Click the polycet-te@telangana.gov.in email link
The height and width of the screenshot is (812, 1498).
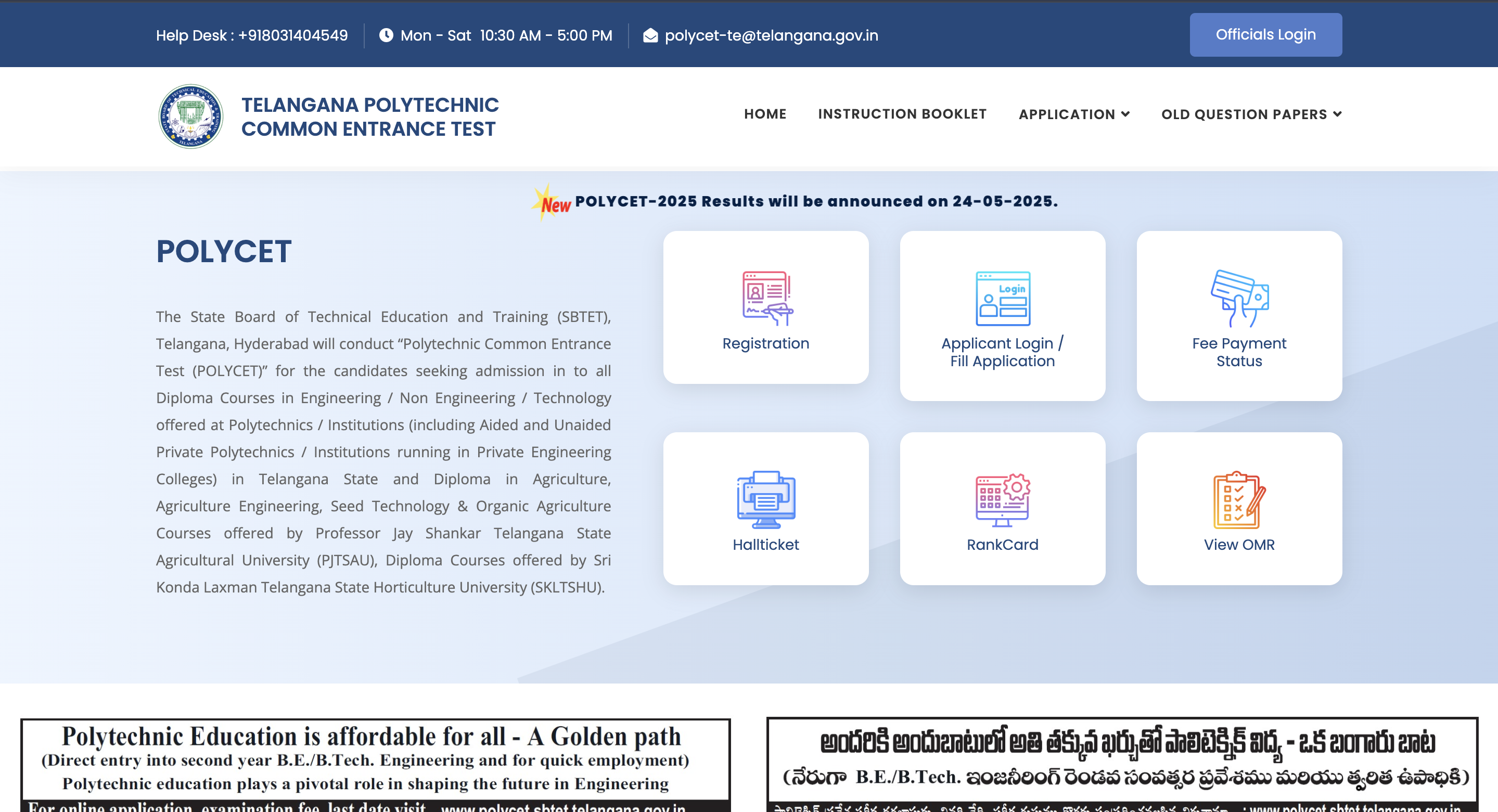click(x=771, y=35)
